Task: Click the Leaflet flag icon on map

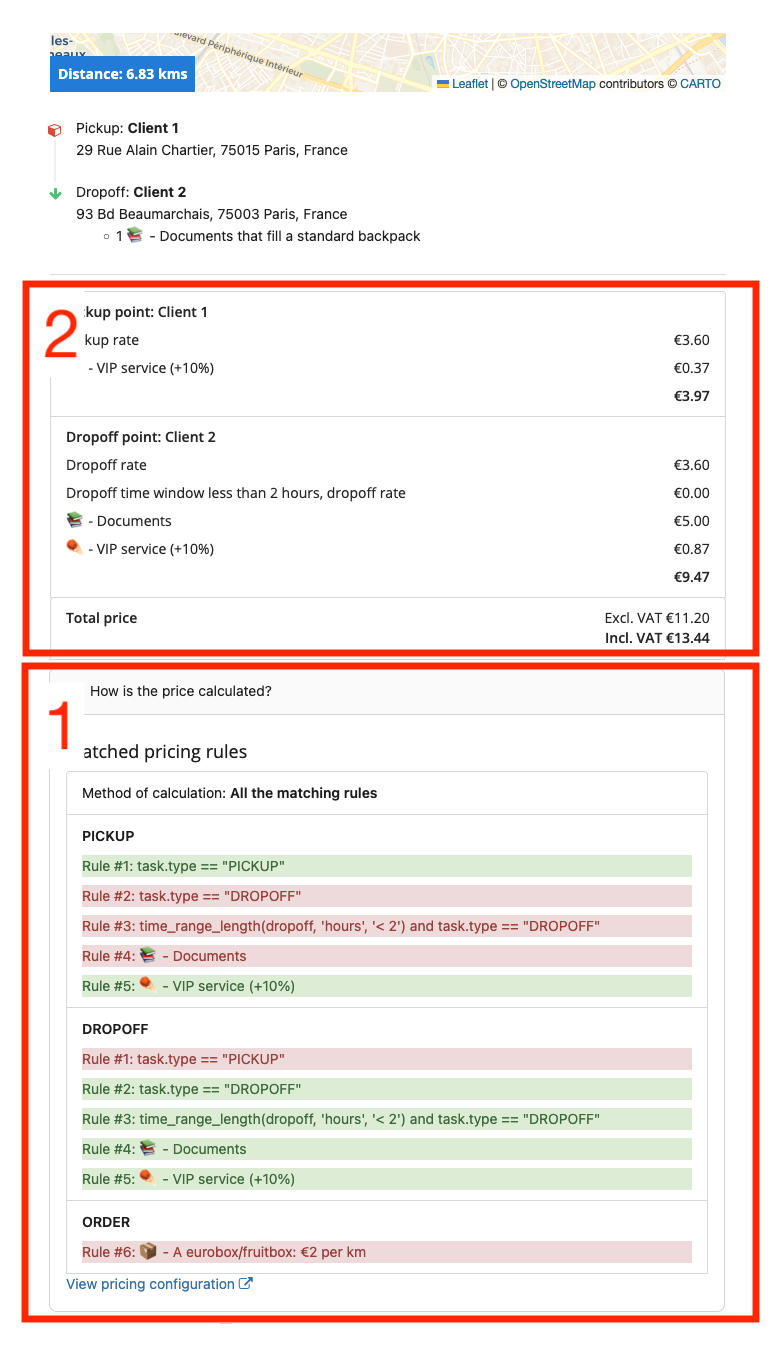Action: point(443,84)
